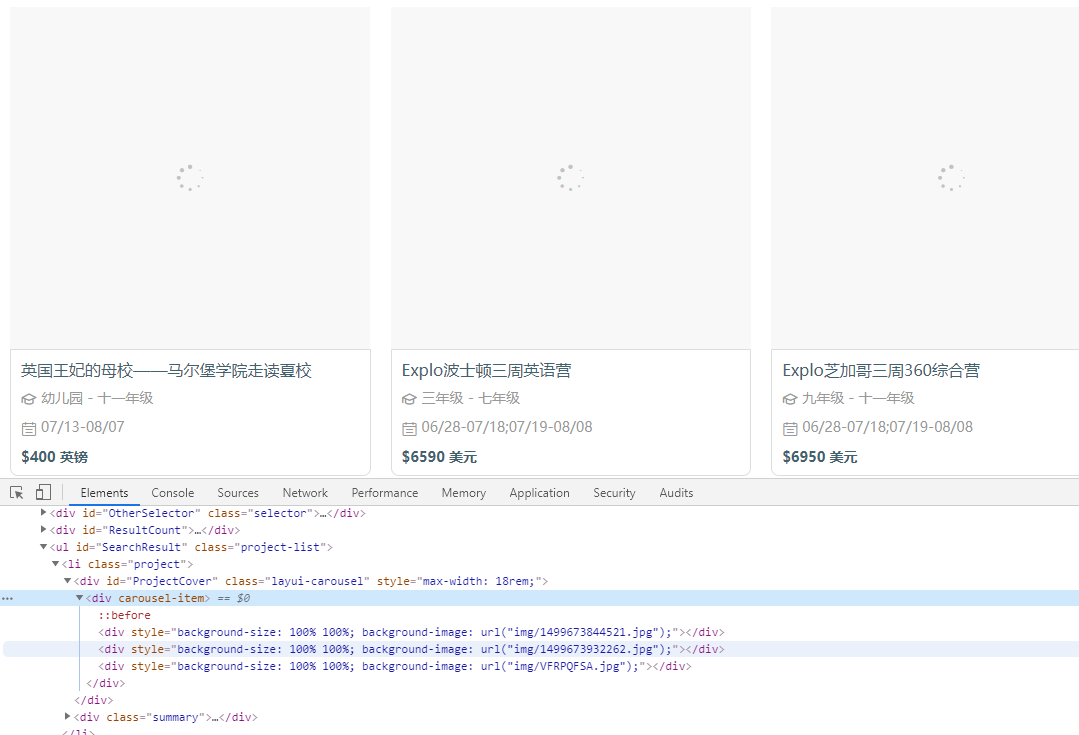The image size is (1079, 735).
Task: Select the div with img/VFRPQFSA.jpg
Action: coord(395,666)
